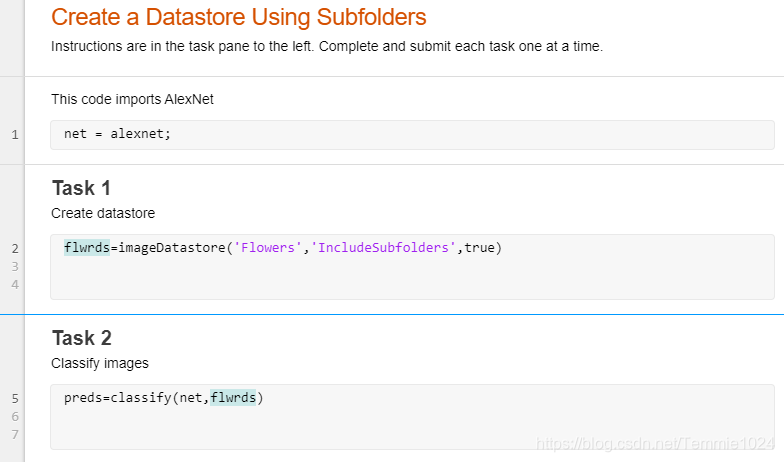Viewport: 784px width, 462px height.
Task: Click line number 7 in the gutter
Action: pyautogui.click(x=15, y=434)
